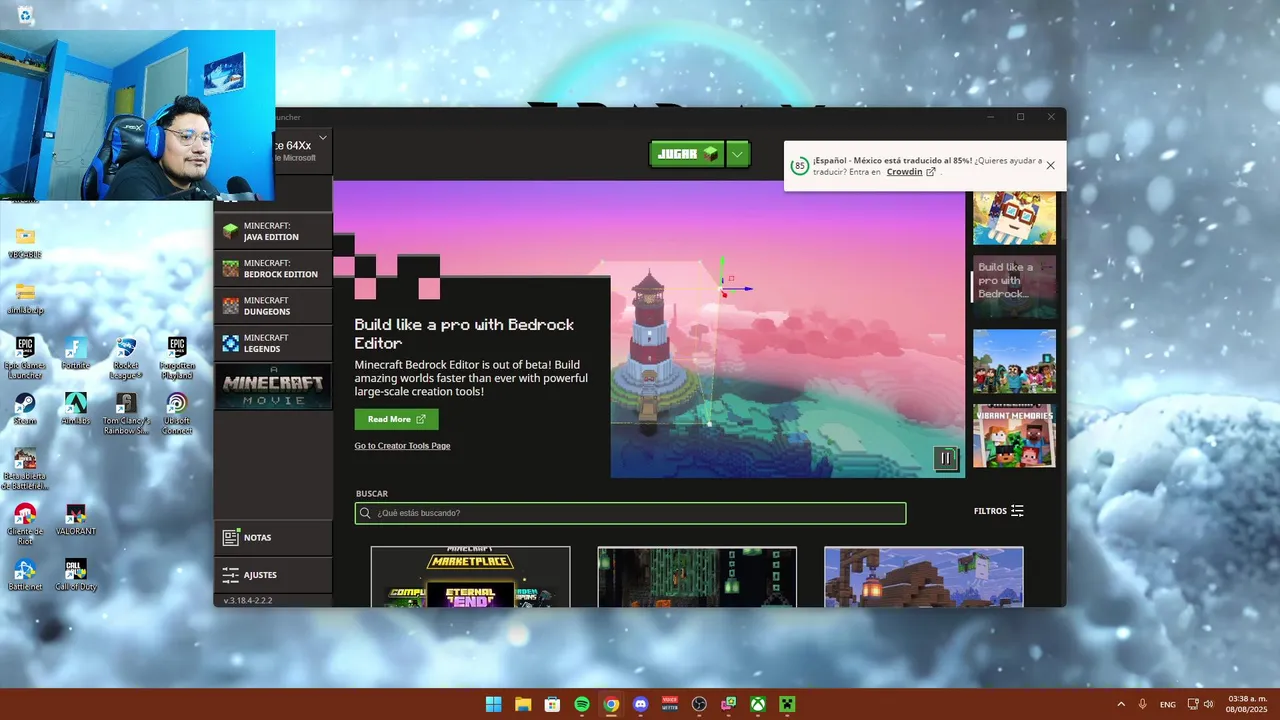Open the snowy village news card

coord(924,576)
